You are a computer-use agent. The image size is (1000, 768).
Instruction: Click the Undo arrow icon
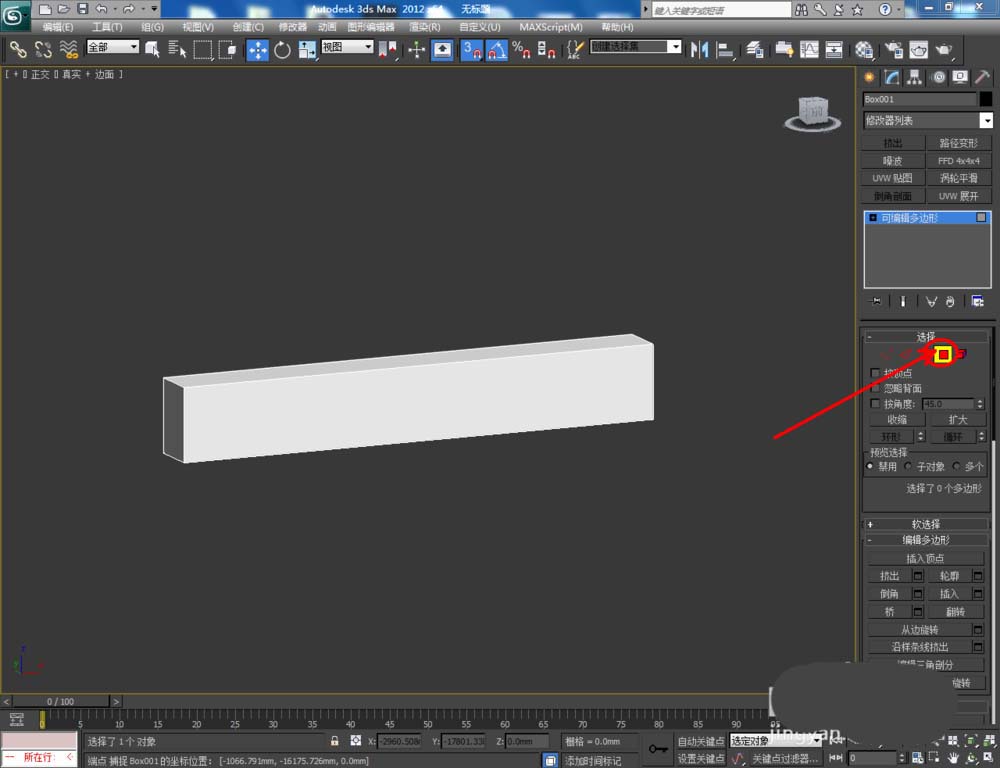pos(101,9)
